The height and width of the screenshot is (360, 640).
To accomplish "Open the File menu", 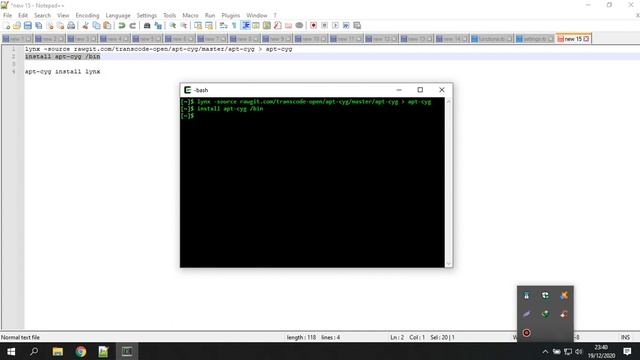I will [7, 16].
